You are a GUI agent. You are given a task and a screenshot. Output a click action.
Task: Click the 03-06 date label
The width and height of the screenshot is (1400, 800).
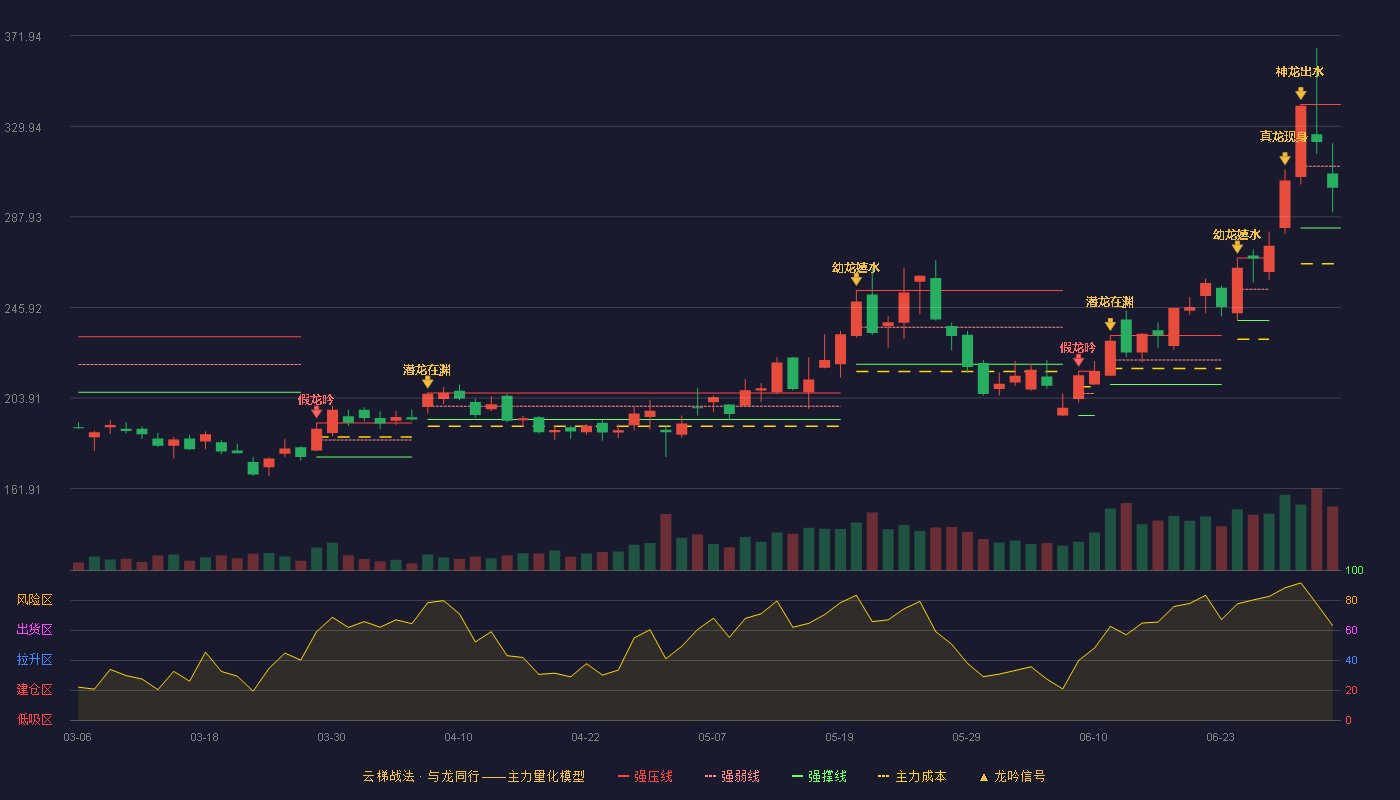[x=77, y=737]
